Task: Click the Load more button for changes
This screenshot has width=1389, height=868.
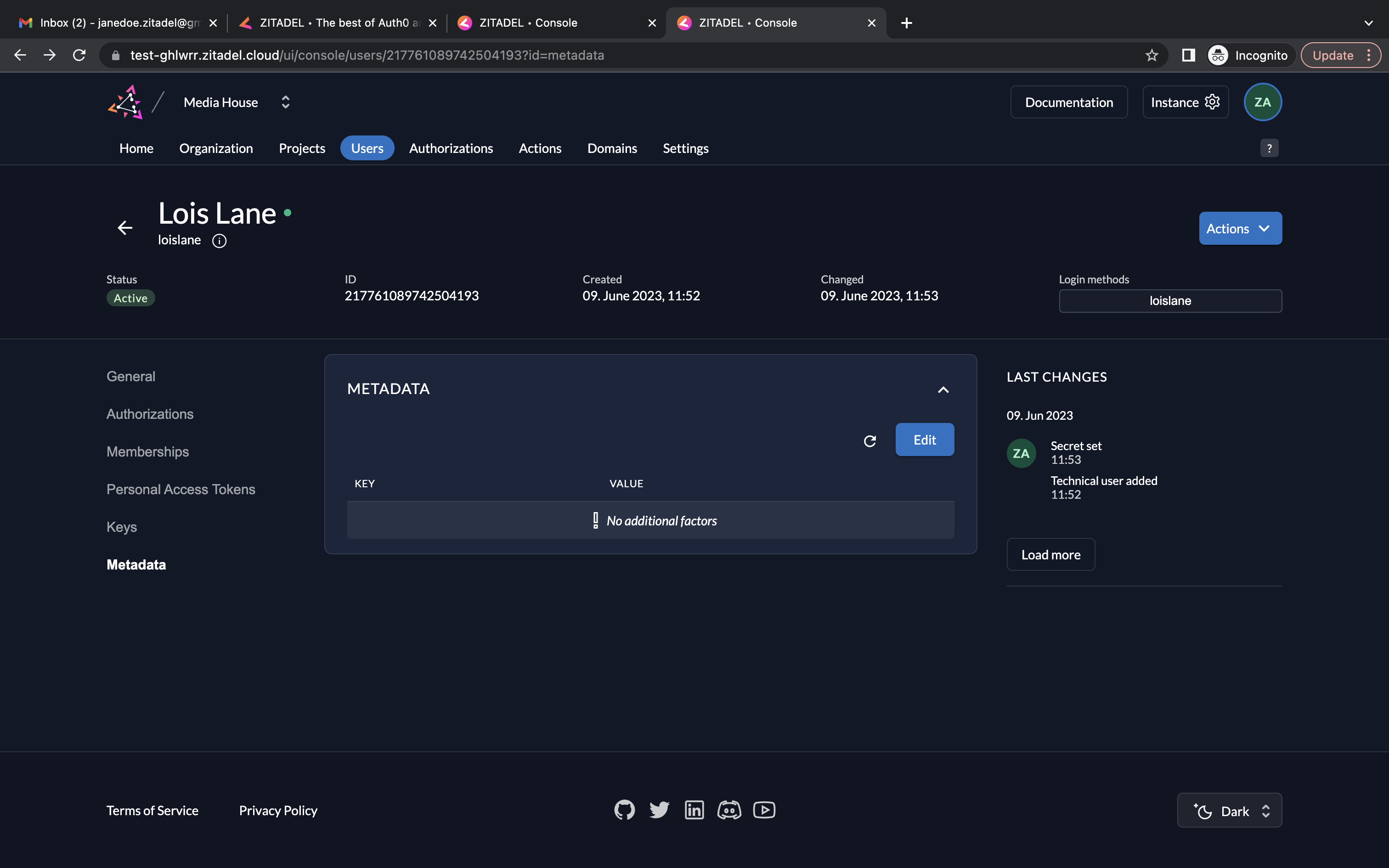Action: click(x=1050, y=554)
